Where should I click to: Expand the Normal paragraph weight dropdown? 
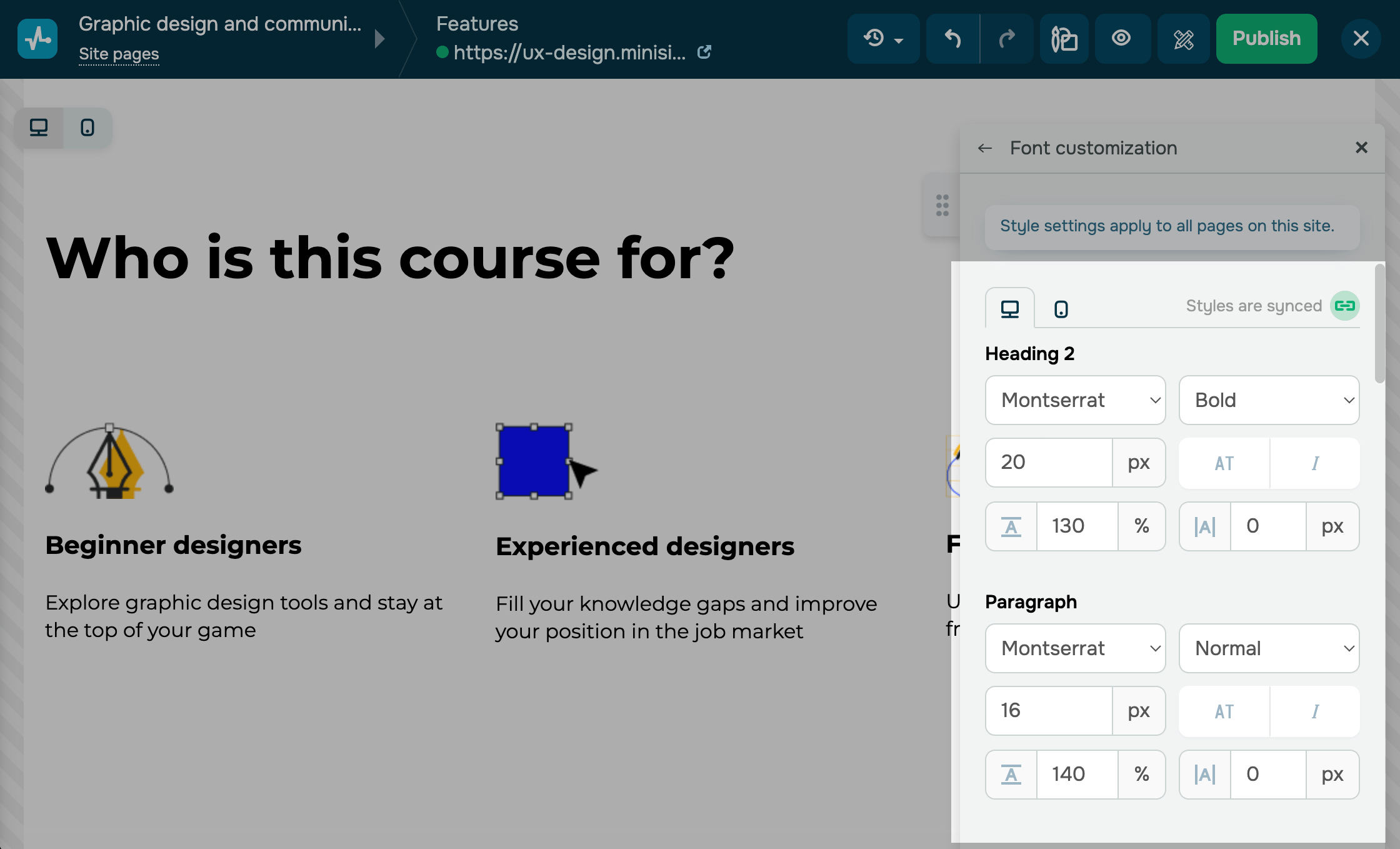point(1269,648)
